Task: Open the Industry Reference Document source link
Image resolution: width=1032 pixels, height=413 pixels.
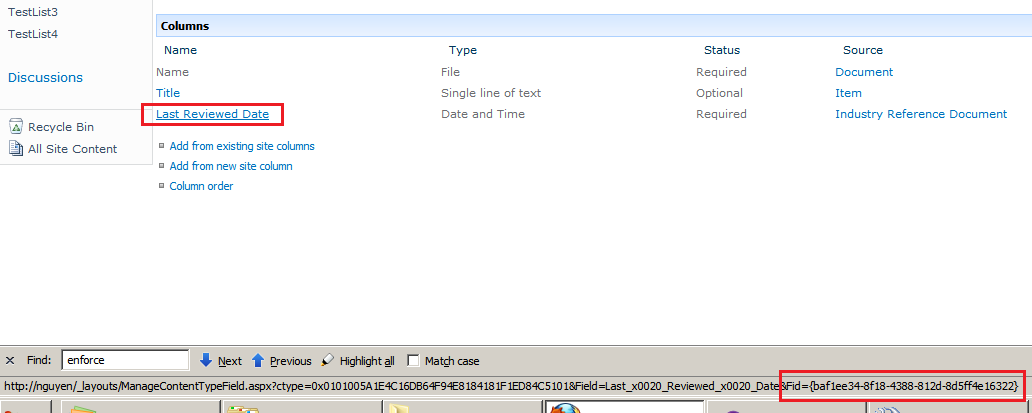Action: pyautogui.click(x=920, y=114)
